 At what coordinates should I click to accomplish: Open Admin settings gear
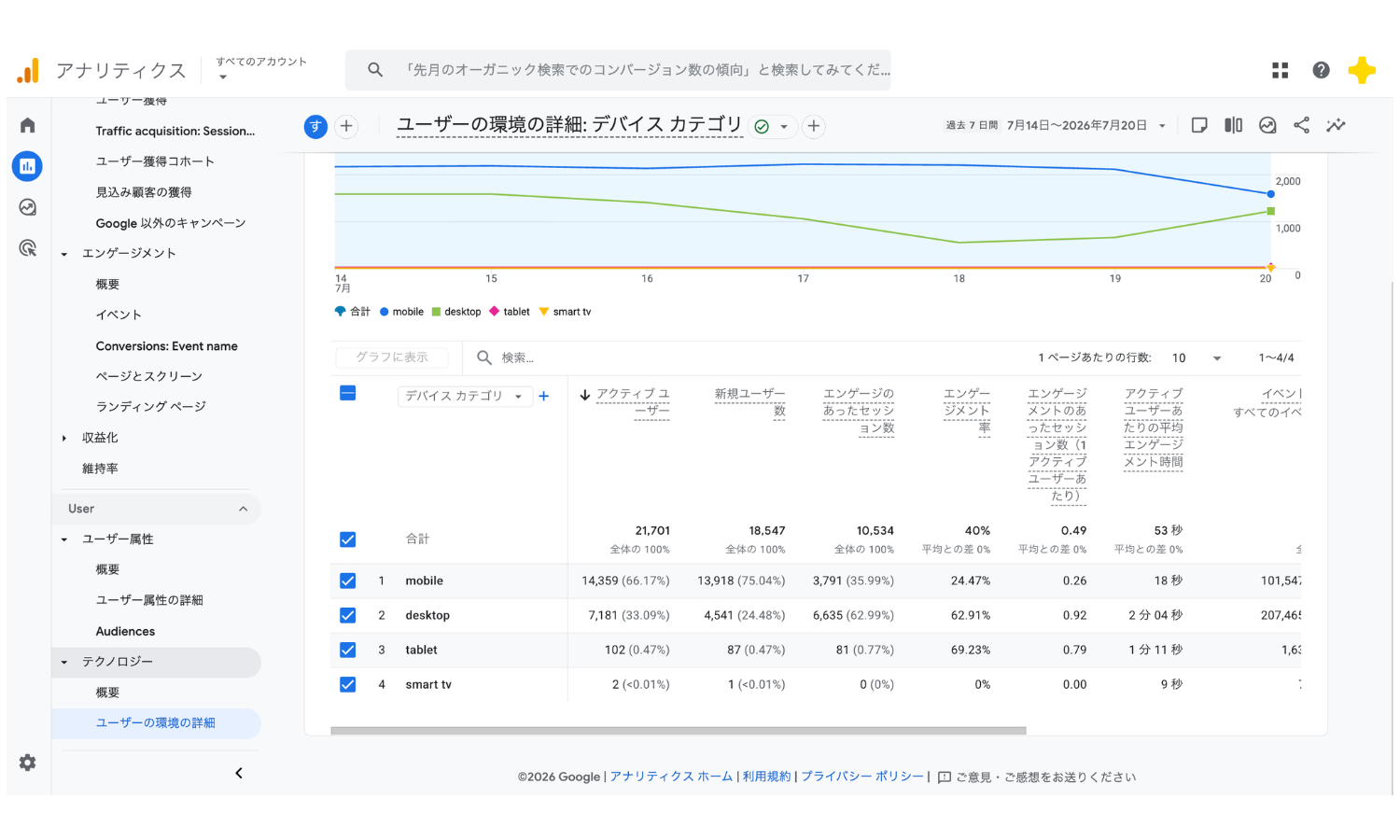coord(28,763)
